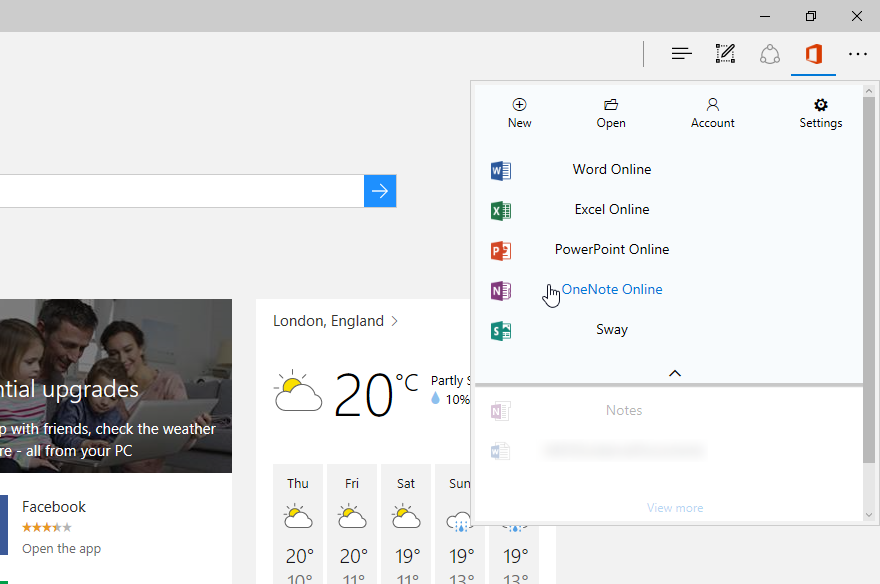Open the Account person icon
The width and height of the screenshot is (880, 584).
pos(713,104)
